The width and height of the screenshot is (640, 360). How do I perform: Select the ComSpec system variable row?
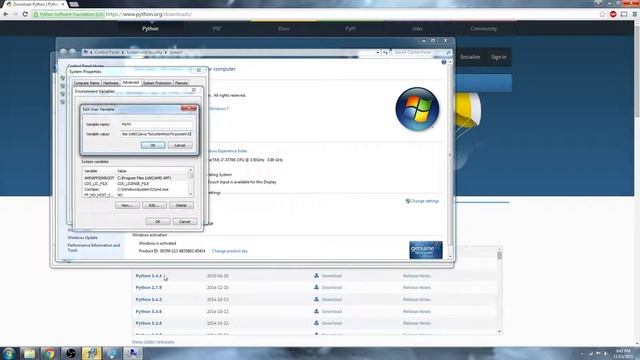[x=135, y=189]
